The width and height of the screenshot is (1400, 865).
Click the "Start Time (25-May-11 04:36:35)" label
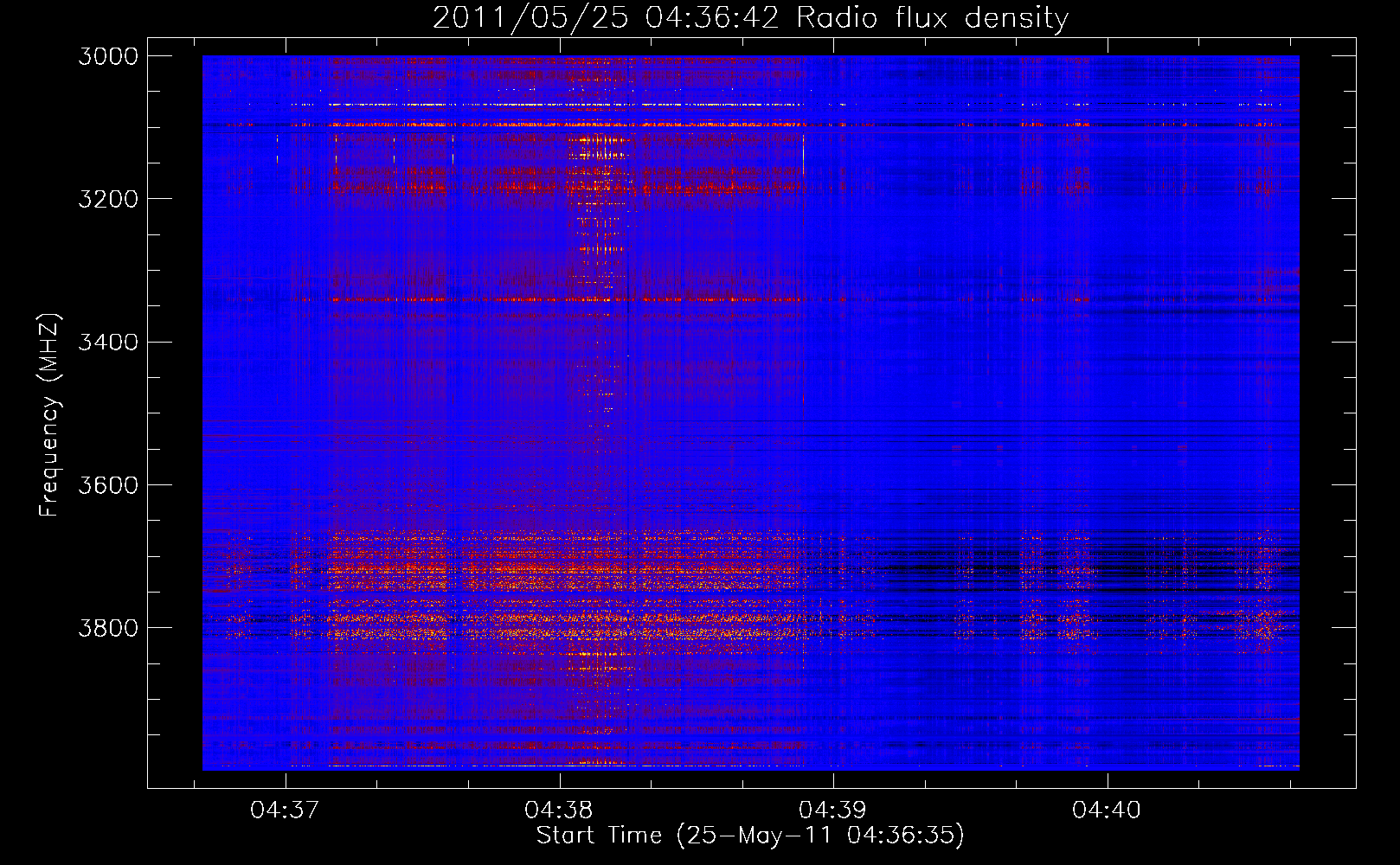750,836
